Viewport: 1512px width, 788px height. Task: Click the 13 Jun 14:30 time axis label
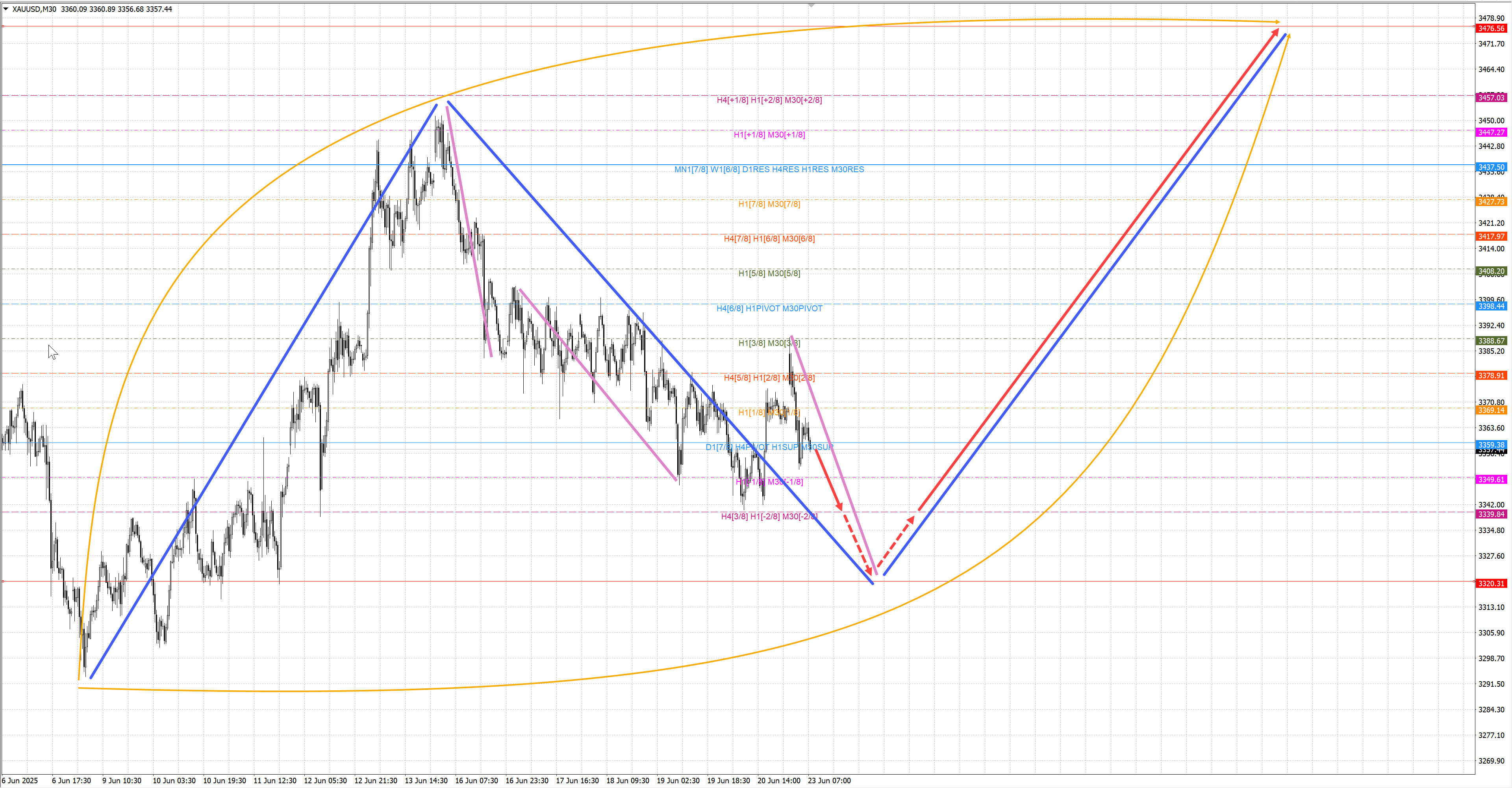click(x=426, y=781)
